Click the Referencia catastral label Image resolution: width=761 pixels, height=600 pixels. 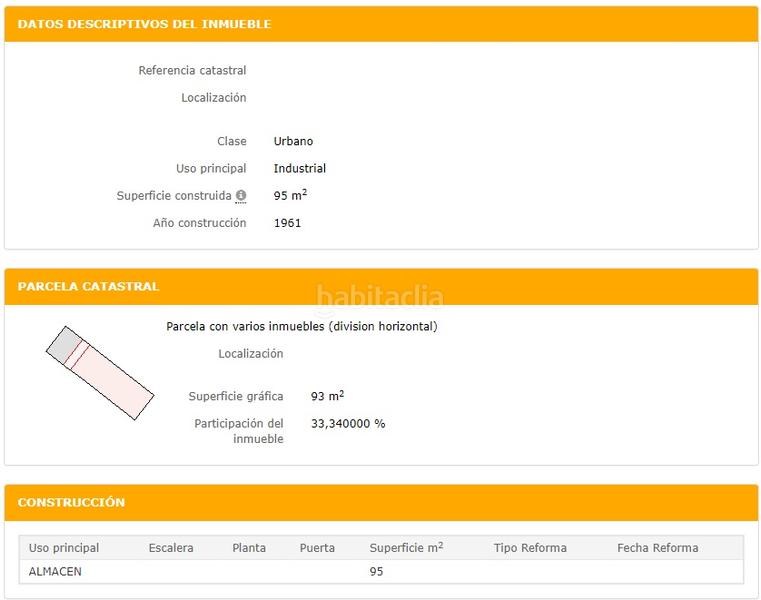[192, 71]
